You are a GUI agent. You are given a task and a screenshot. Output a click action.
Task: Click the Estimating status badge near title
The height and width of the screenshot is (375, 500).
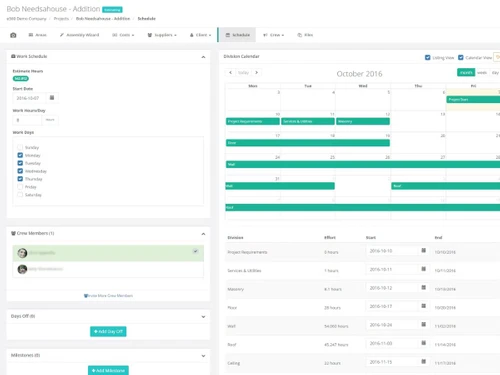pyautogui.click(x=112, y=10)
